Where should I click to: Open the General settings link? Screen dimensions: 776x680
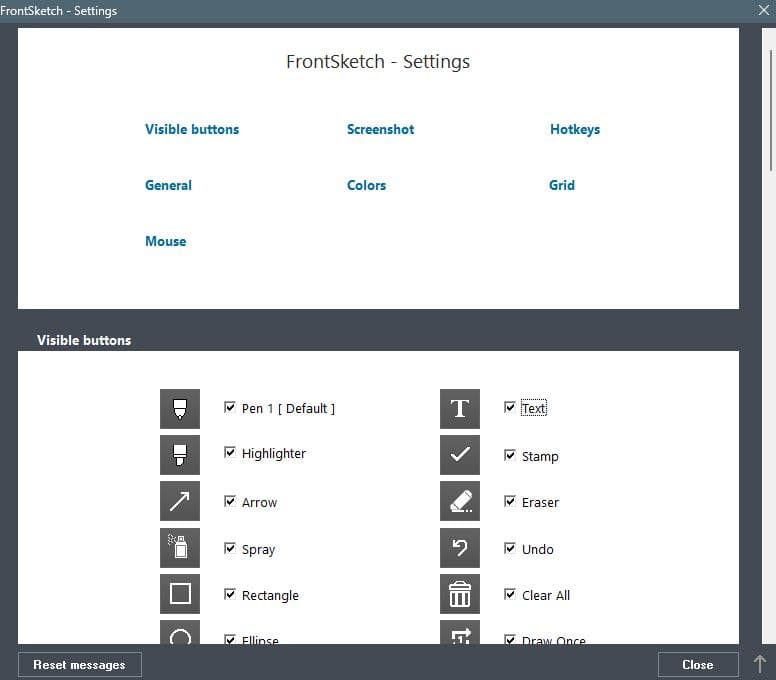(168, 185)
